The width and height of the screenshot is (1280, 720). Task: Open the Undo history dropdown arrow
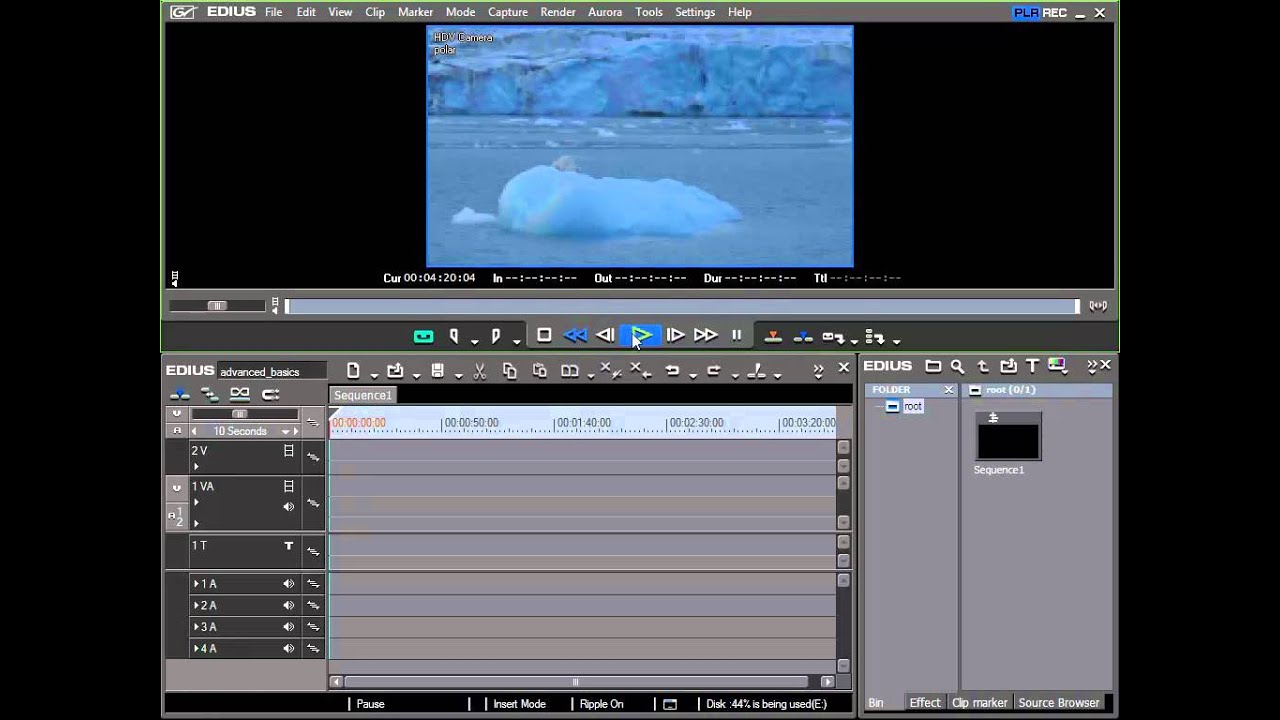pos(692,376)
